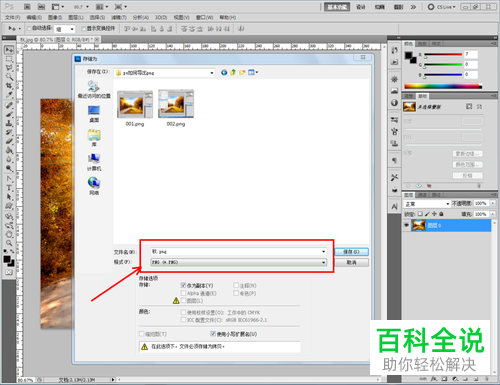Image resolution: width=500 pixels, height=385 pixels.
Task: Open the 窗口(W) menu
Action: (204, 17)
